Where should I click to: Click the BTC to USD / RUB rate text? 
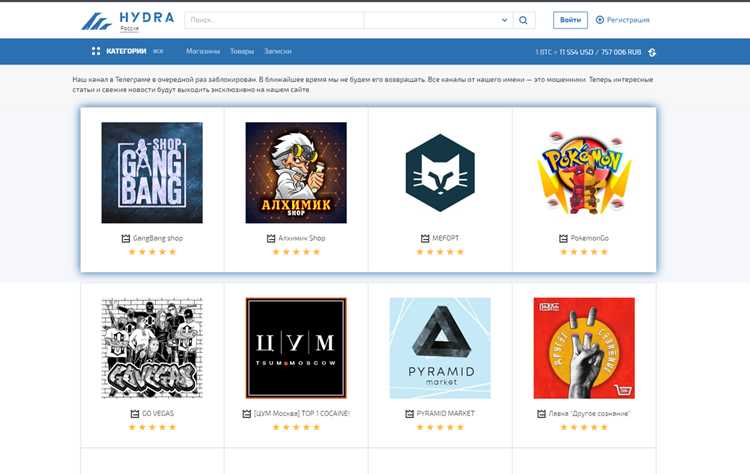point(588,52)
